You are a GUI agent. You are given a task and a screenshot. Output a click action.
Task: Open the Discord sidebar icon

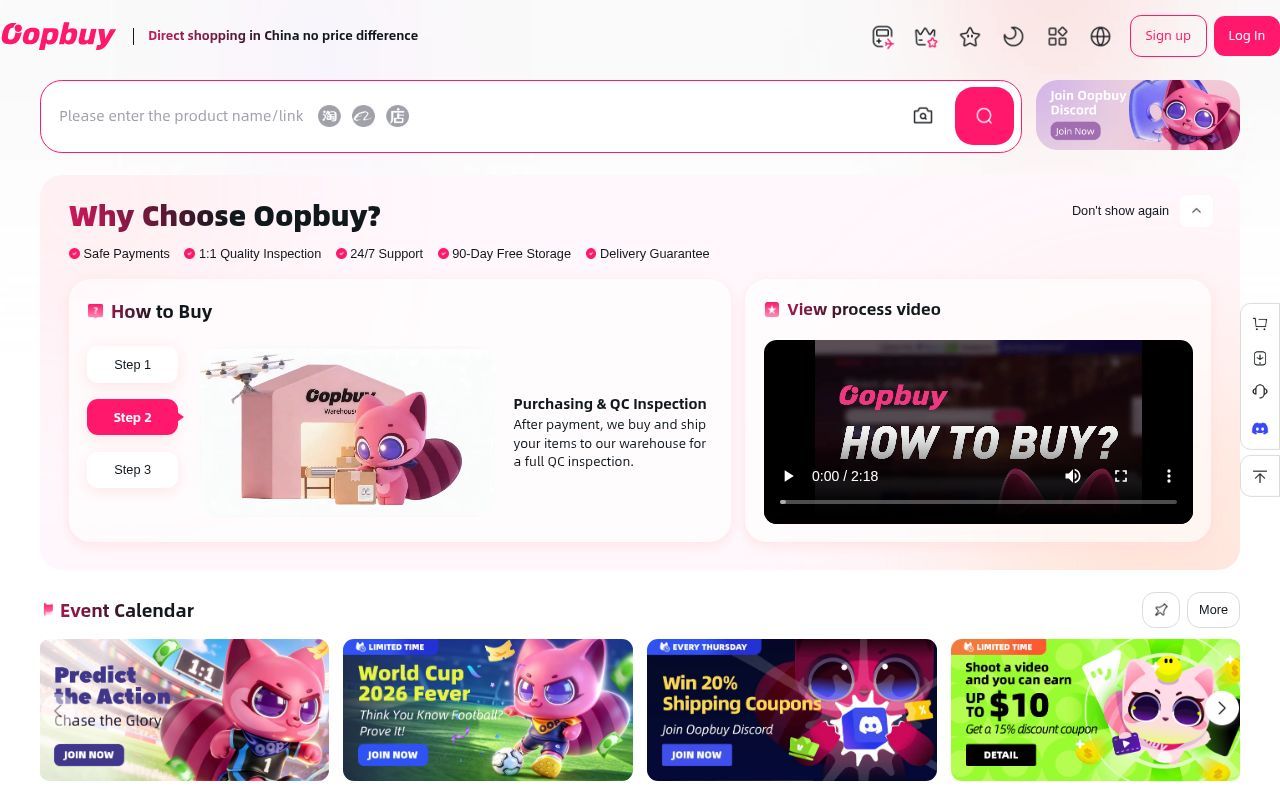tap(1260, 428)
